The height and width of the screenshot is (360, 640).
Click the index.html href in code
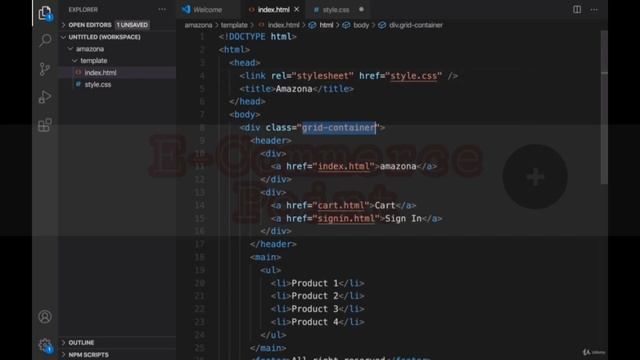344,167
